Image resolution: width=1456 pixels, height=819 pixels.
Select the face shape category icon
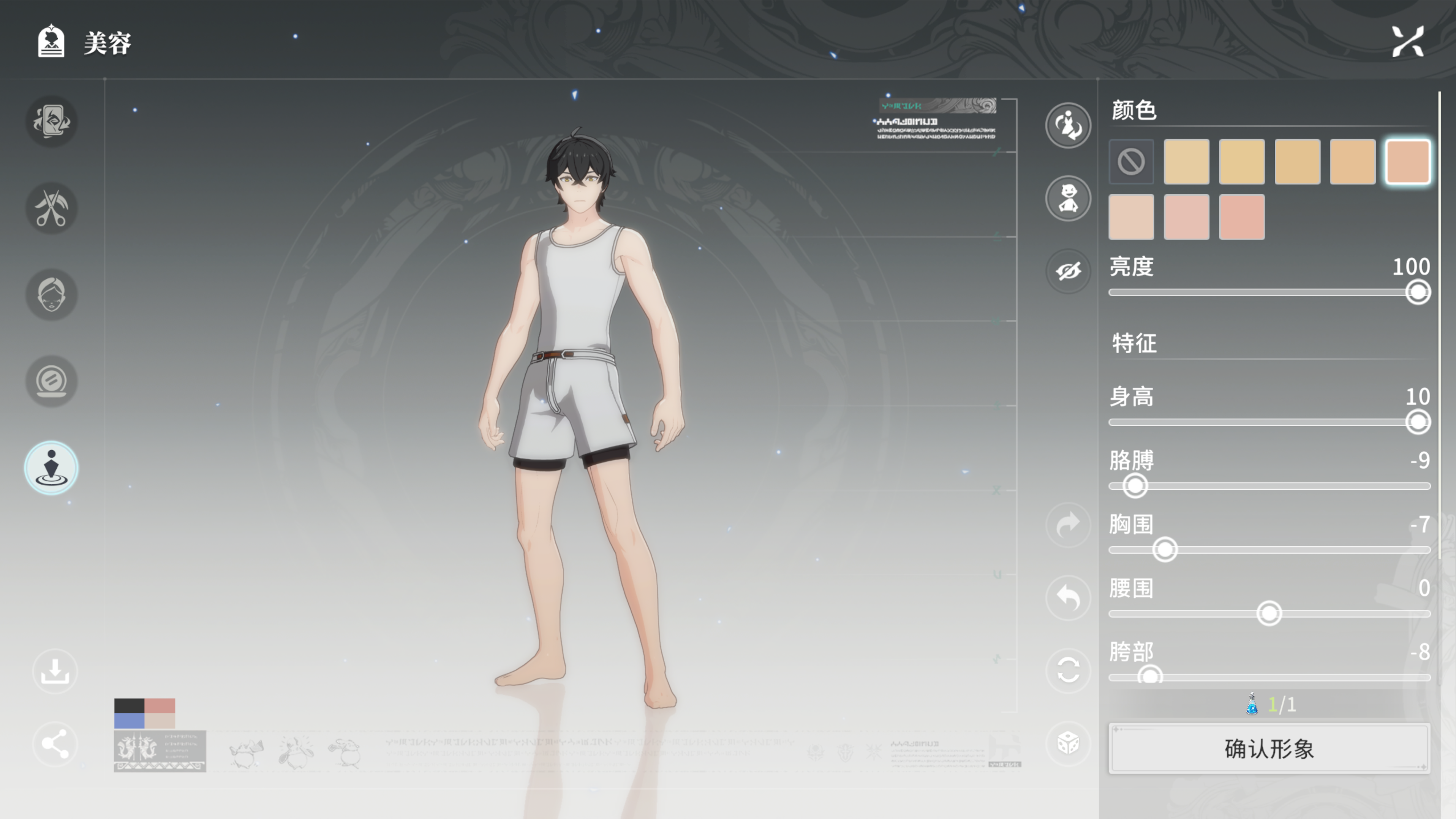tap(51, 295)
